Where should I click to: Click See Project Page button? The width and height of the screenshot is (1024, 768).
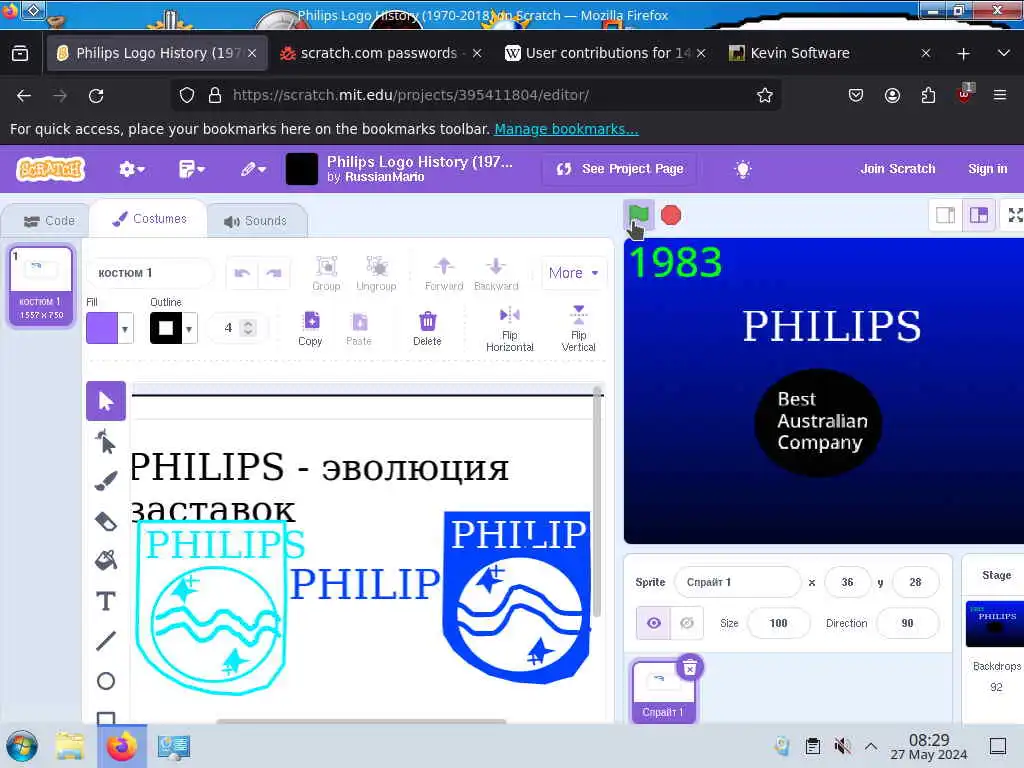pos(619,169)
